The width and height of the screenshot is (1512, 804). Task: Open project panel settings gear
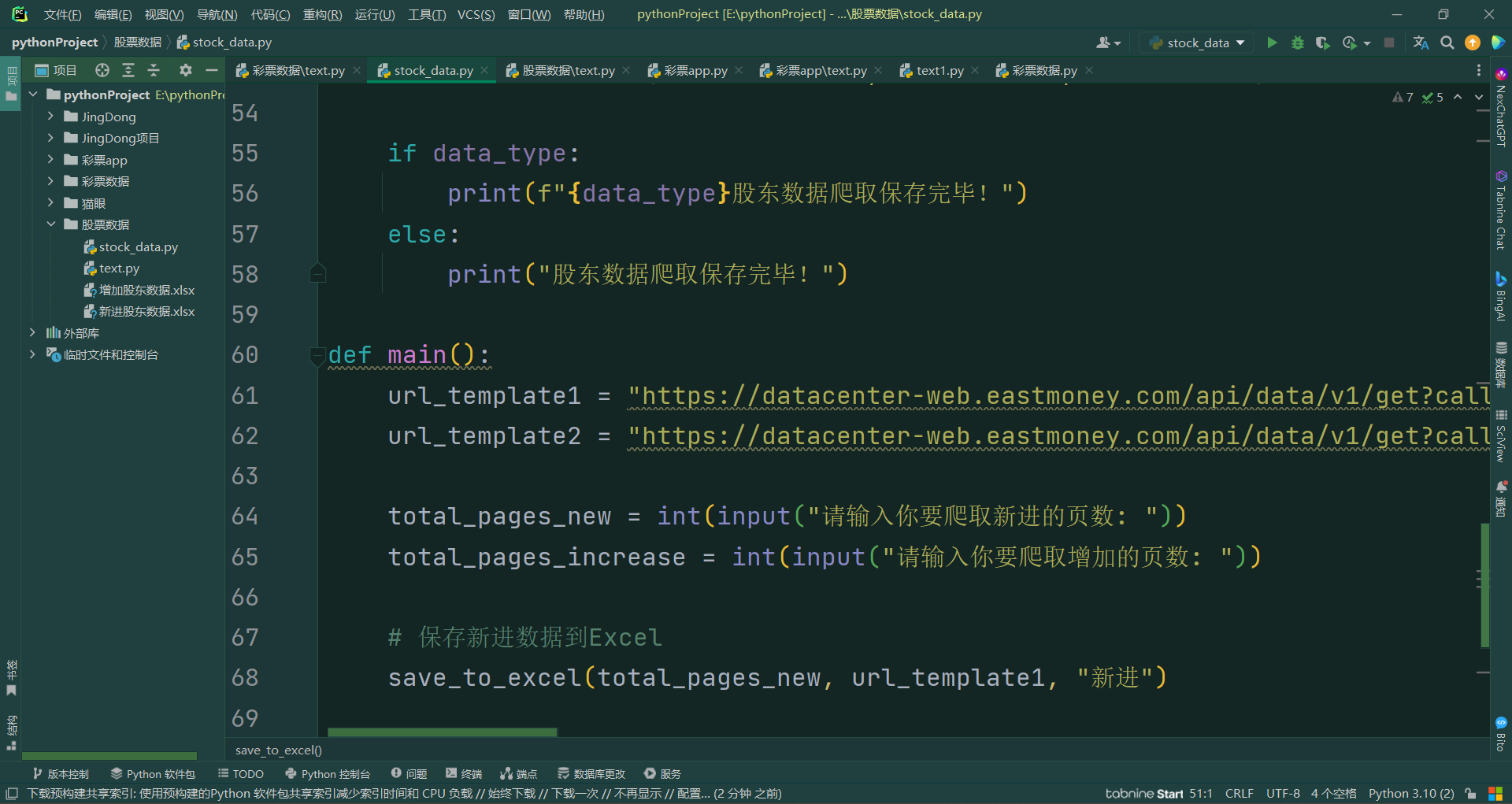coord(186,70)
